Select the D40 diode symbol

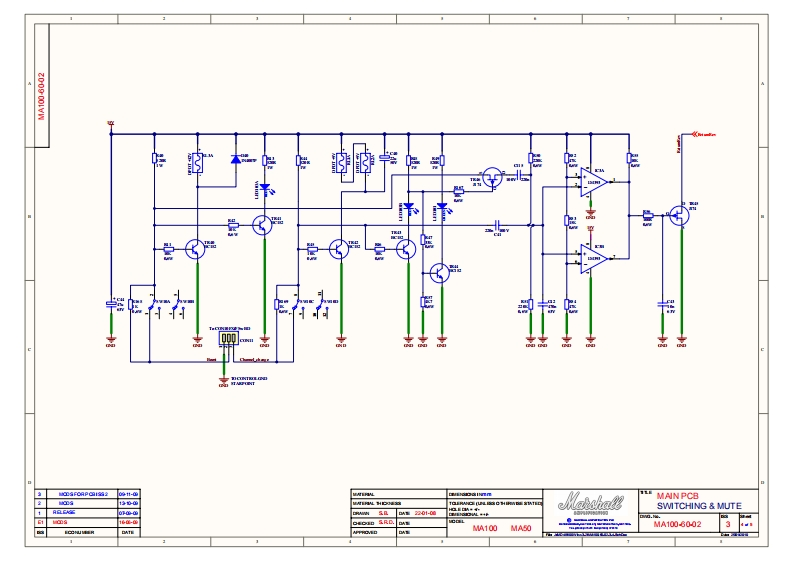point(237,158)
